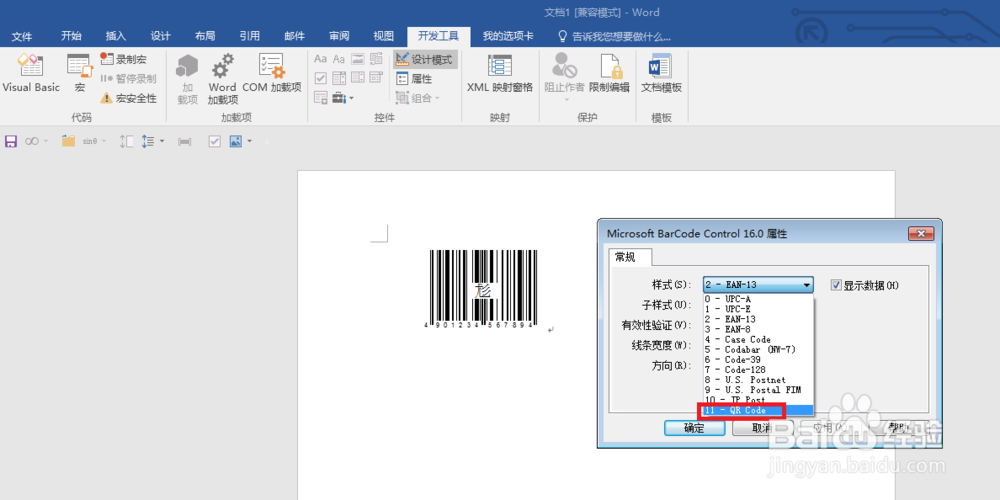The height and width of the screenshot is (500, 1000).
Task: Open 我的选项卡 custom tab
Action: pos(508,36)
